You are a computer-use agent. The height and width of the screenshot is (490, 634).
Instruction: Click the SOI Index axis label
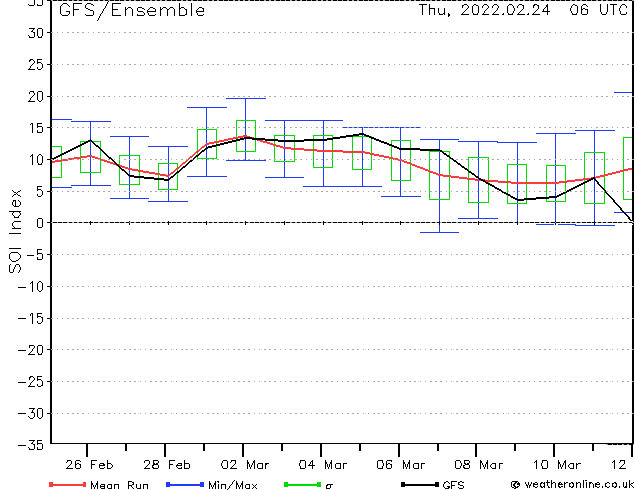click(x=15, y=231)
